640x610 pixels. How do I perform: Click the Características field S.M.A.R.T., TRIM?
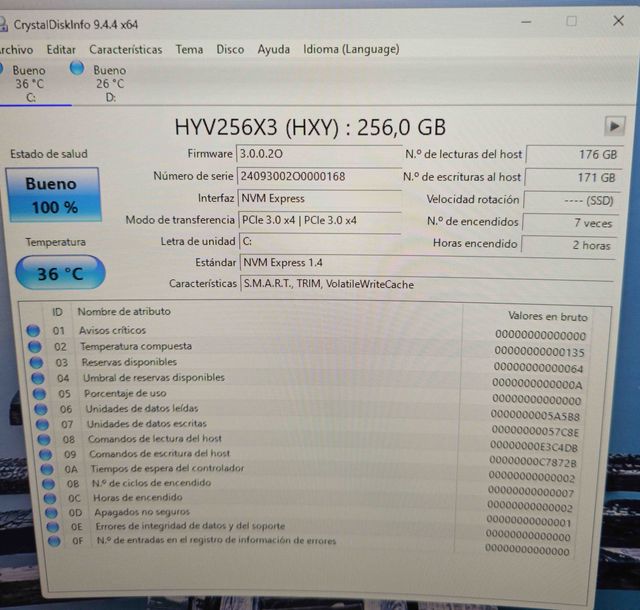click(427, 285)
